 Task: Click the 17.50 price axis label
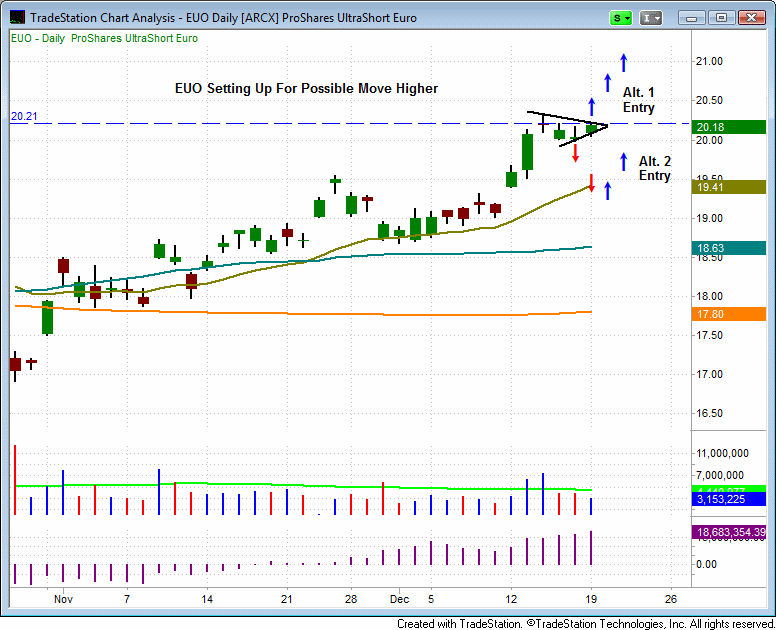point(710,336)
